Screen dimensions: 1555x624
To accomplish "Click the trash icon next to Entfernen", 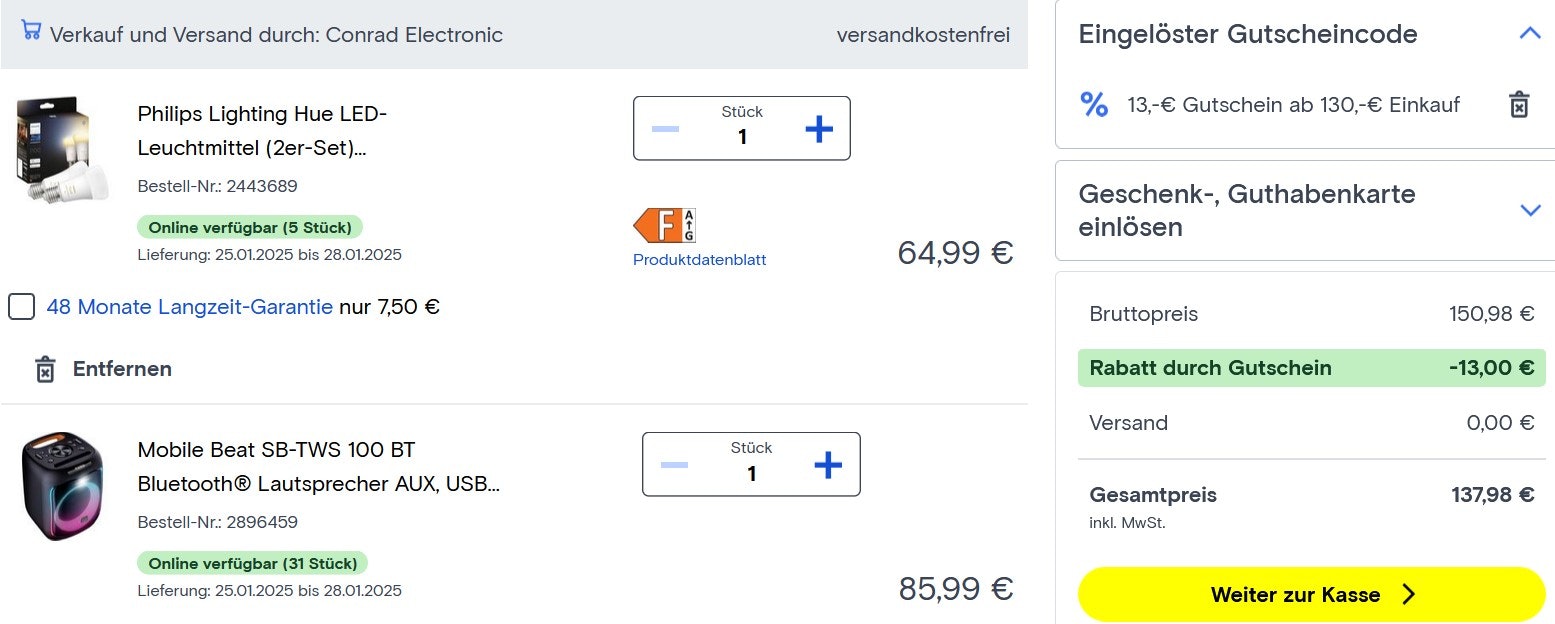I will pyautogui.click(x=45, y=369).
